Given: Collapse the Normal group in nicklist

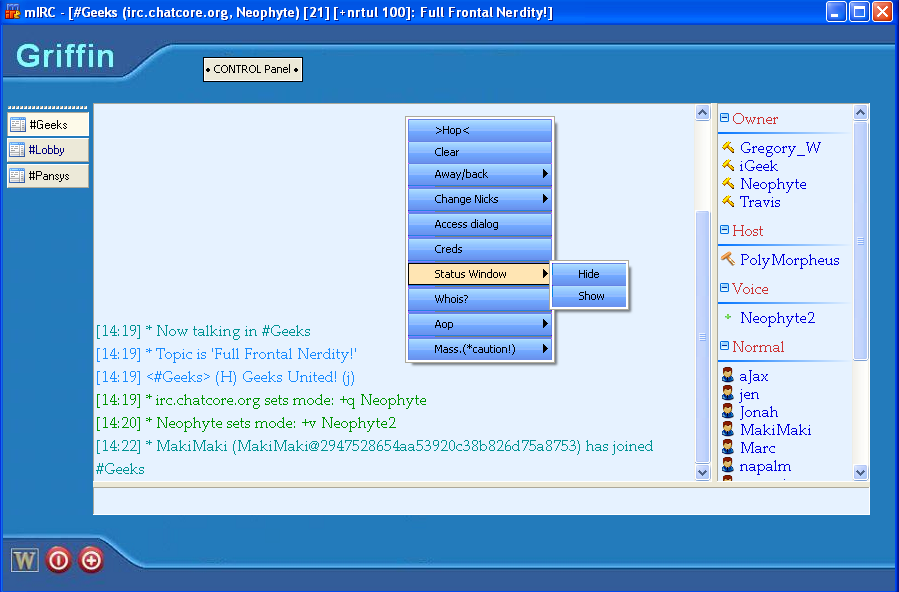Looking at the screenshot, I should pos(724,346).
